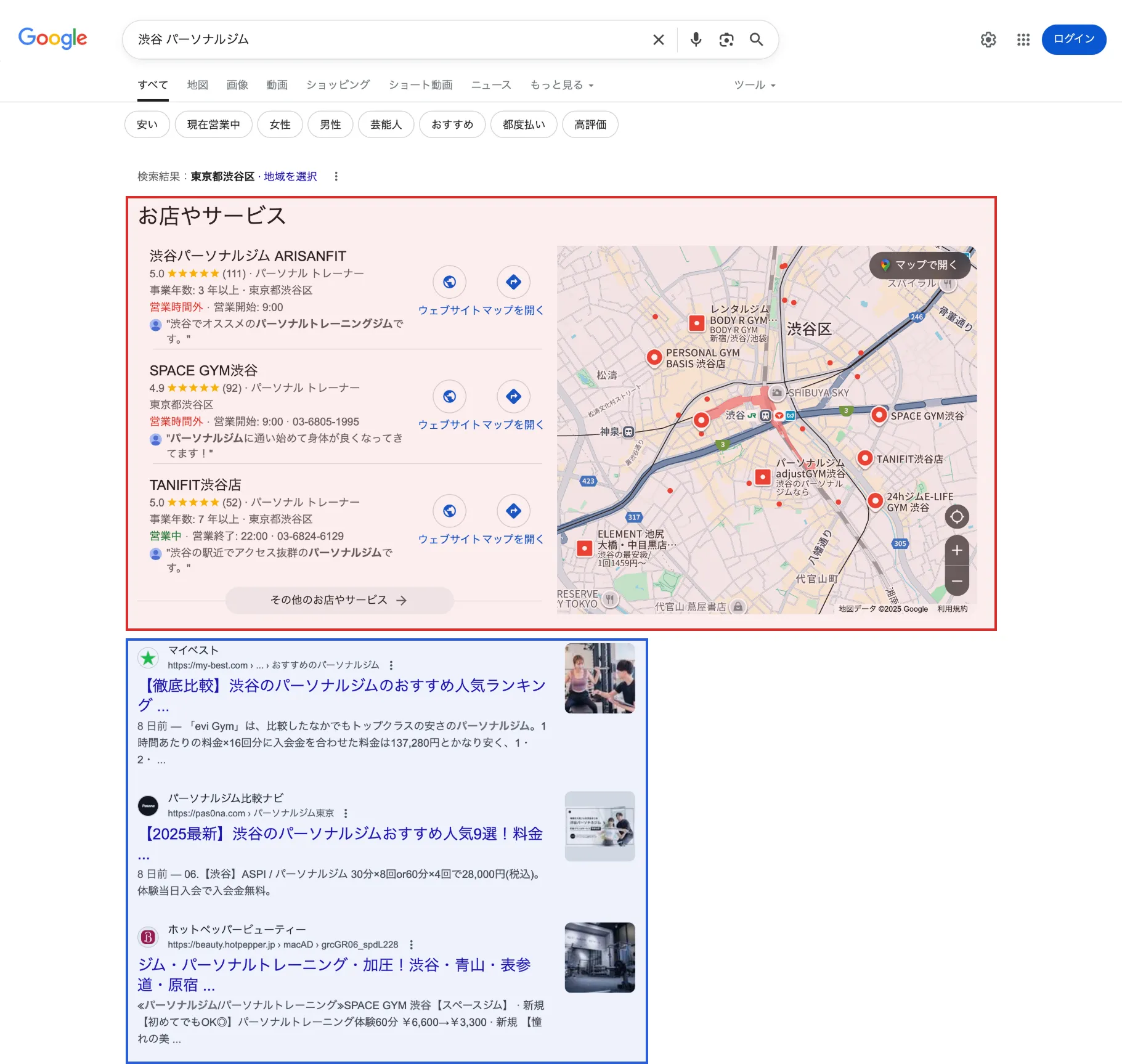Click the 地域を選択 link

point(290,177)
